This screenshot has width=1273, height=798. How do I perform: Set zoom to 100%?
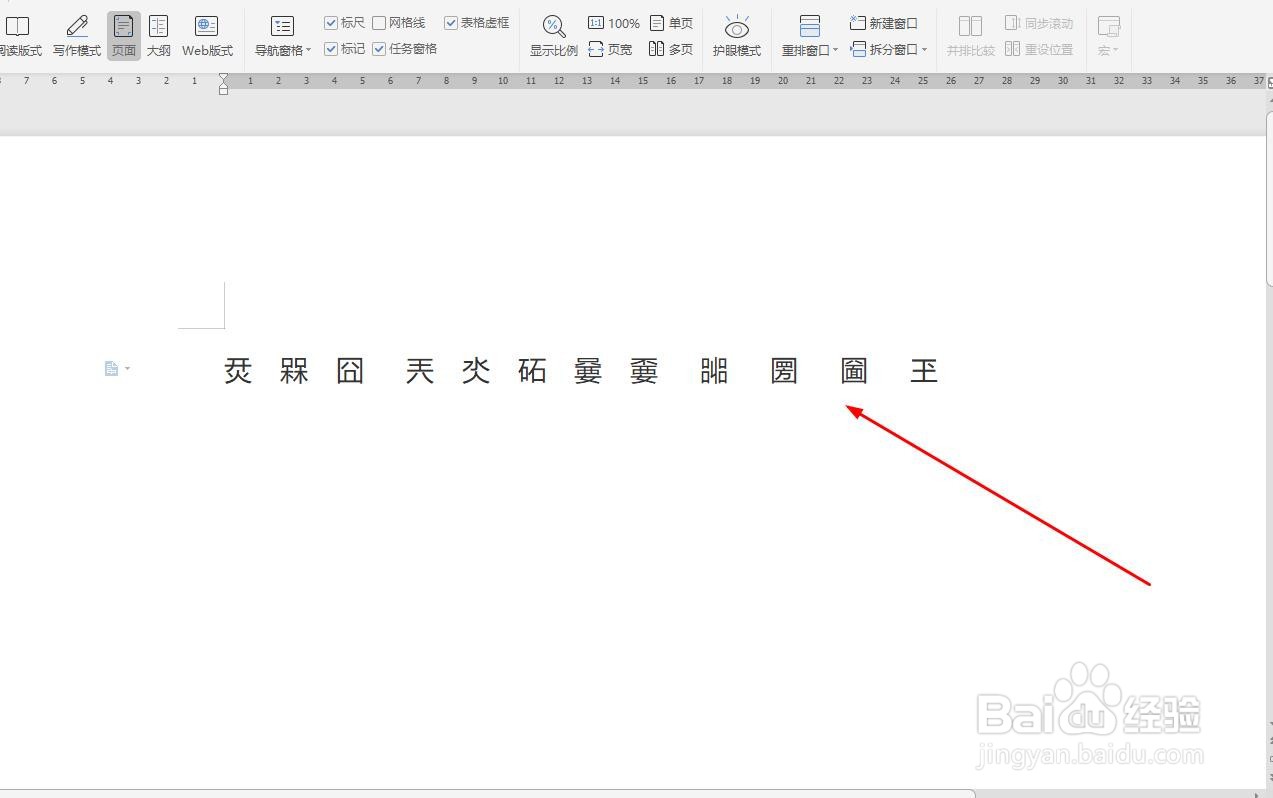(x=614, y=23)
